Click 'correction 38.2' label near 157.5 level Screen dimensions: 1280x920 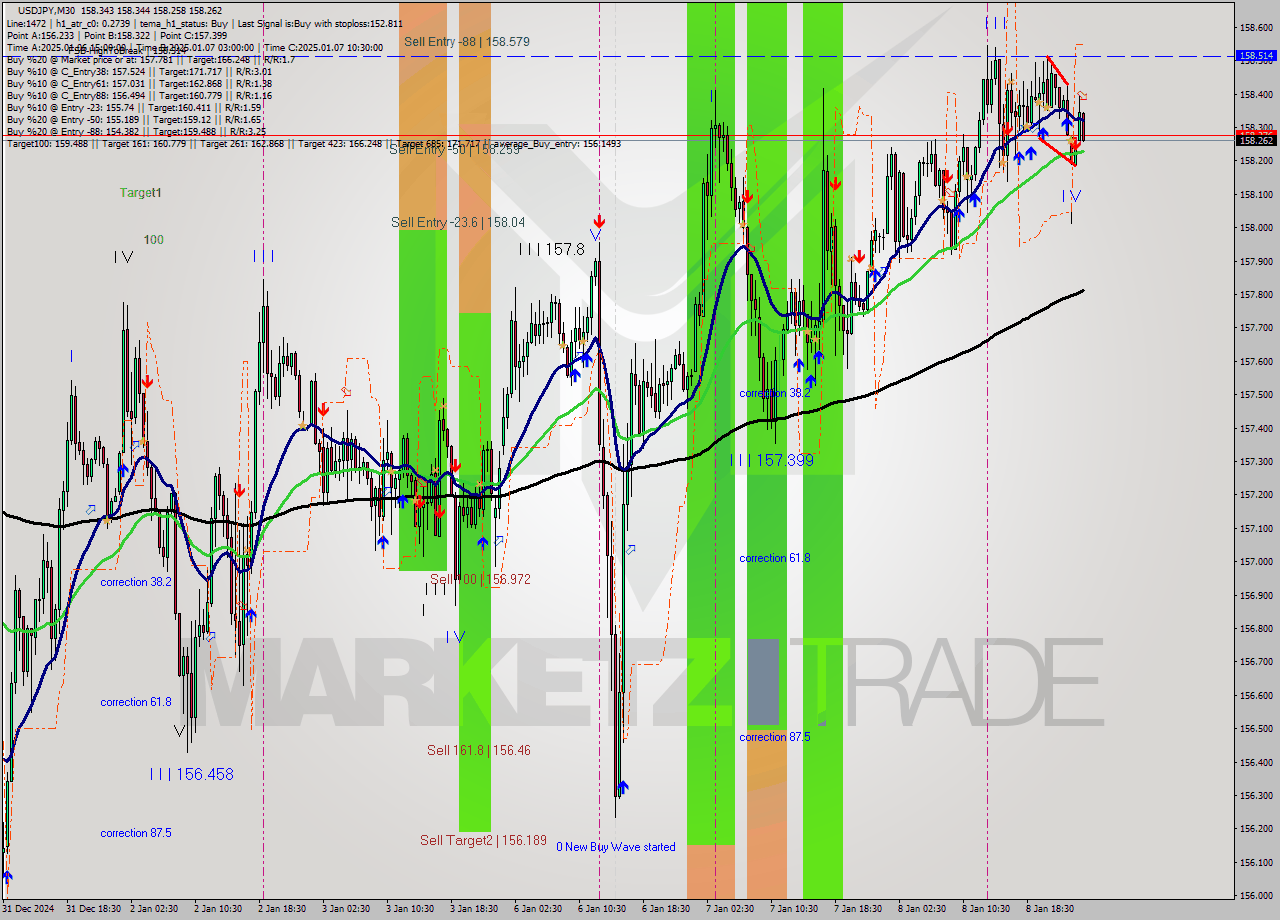click(x=775, y=393)
